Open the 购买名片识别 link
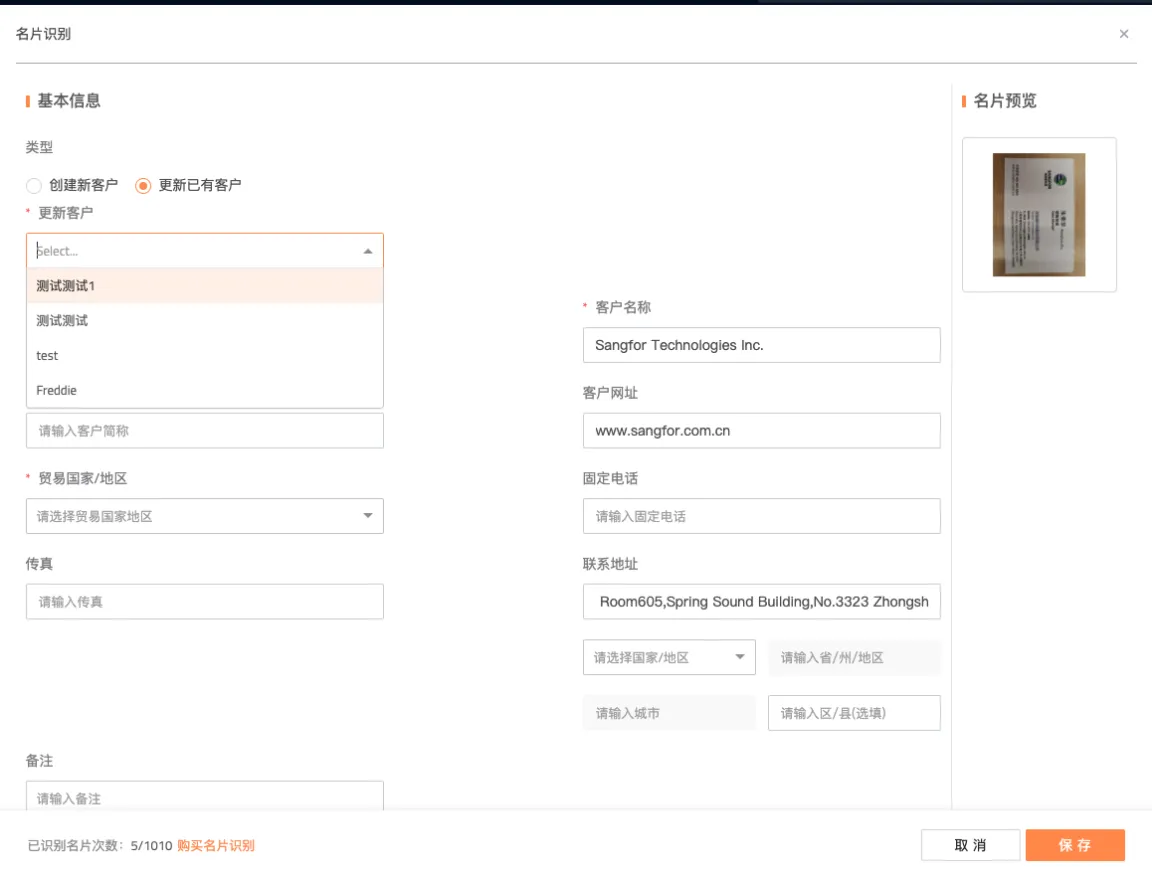Viewport: 1152px width, 877px height. coord(216,846)
